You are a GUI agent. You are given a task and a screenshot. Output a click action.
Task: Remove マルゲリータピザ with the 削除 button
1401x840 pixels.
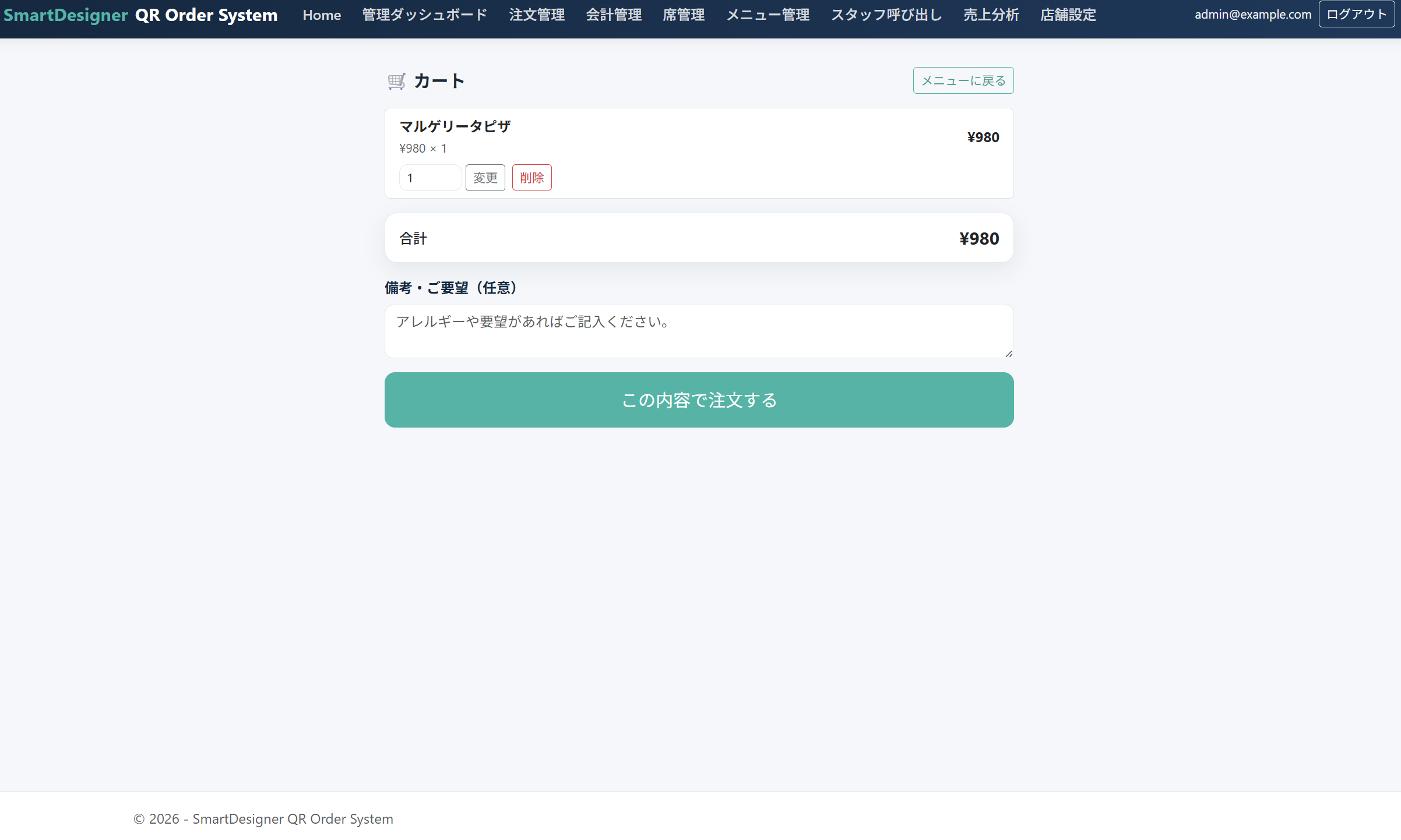click(x=532, y=178)
